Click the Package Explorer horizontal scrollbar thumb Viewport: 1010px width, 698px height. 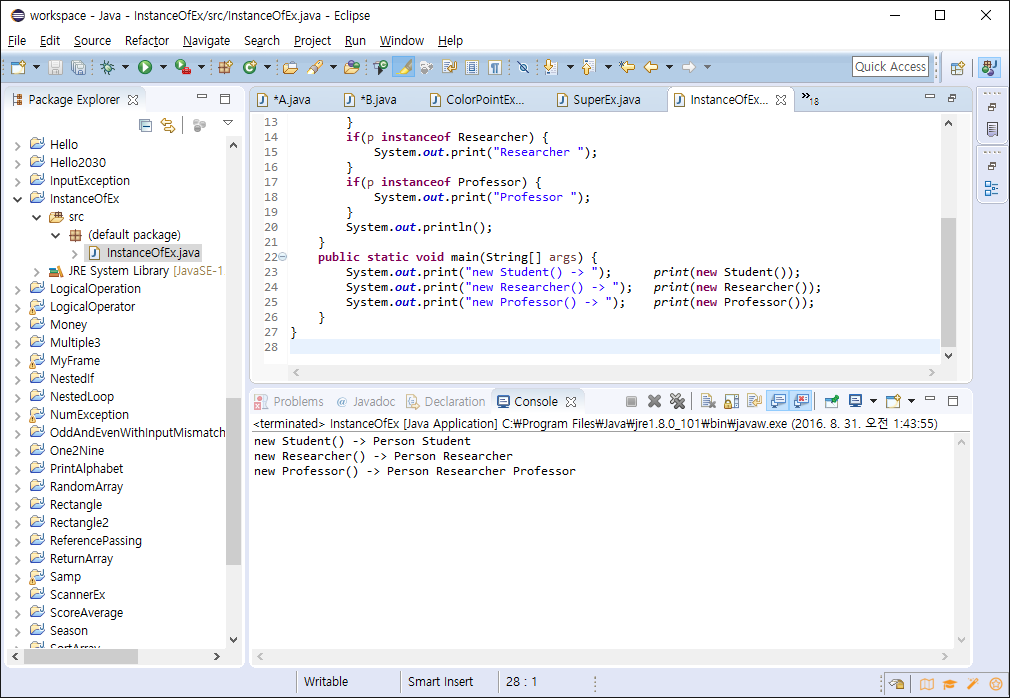81,657
